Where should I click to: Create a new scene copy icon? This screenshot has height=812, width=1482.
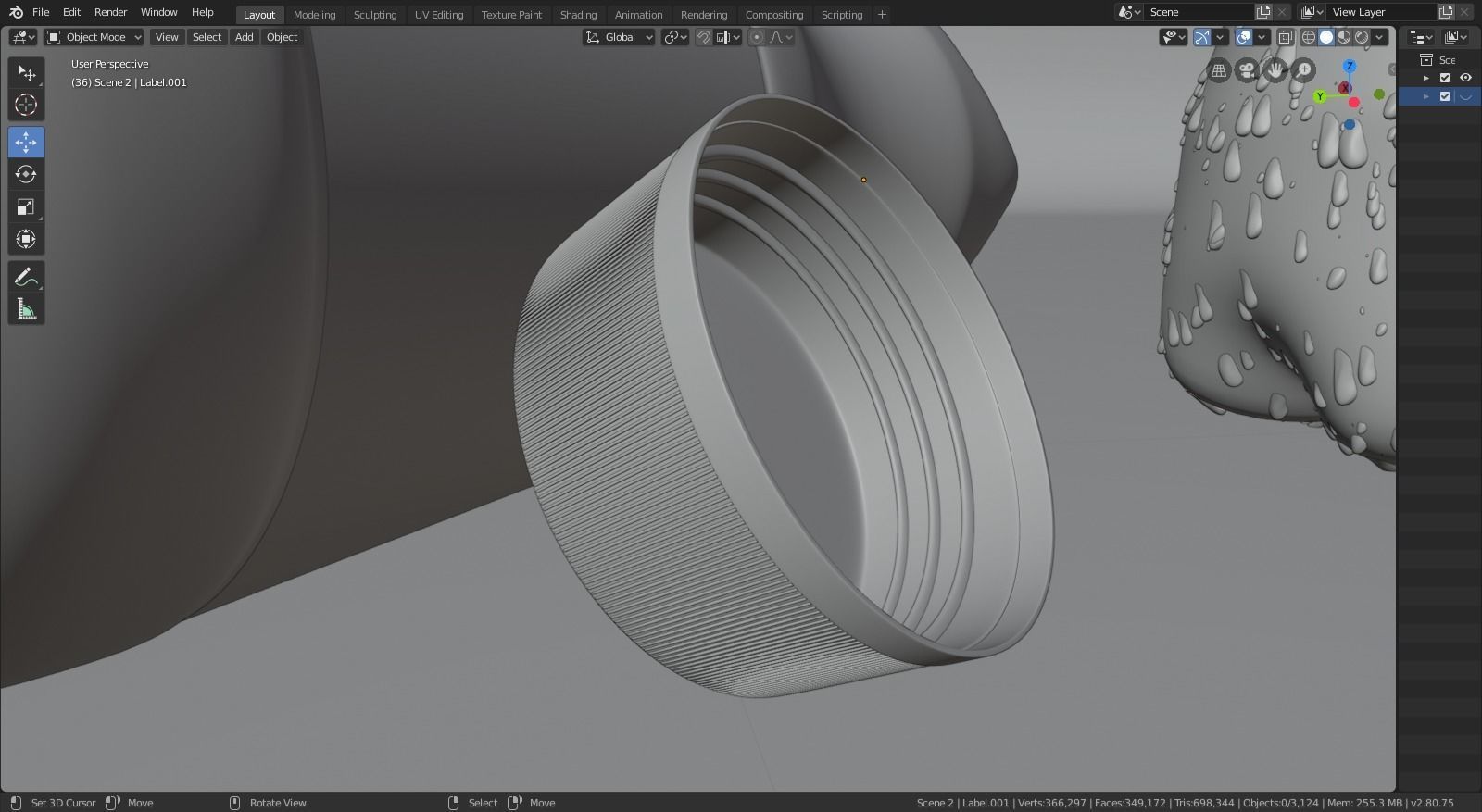[1263, 12]
